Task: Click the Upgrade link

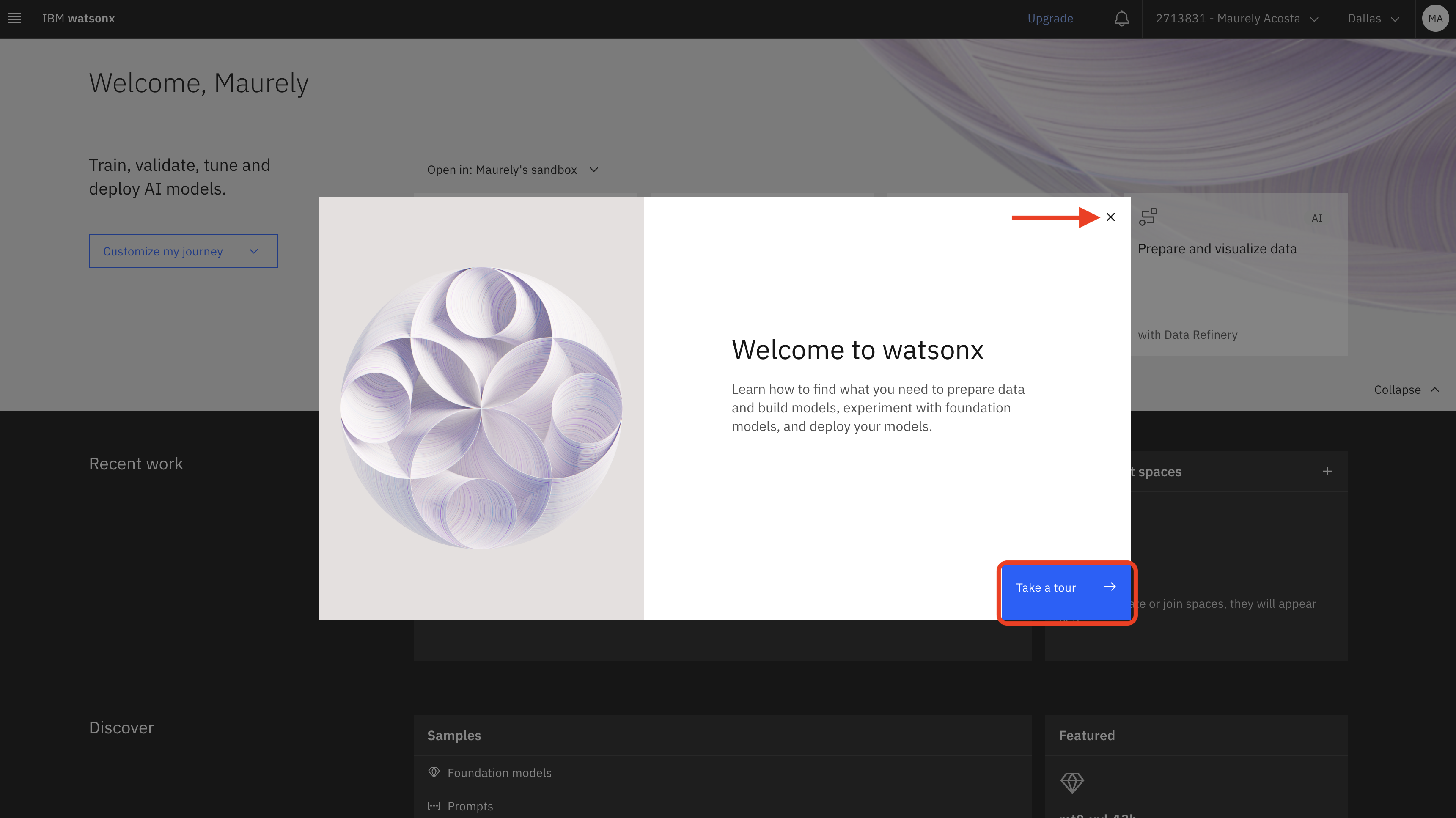Action: tap(1049, 19)
